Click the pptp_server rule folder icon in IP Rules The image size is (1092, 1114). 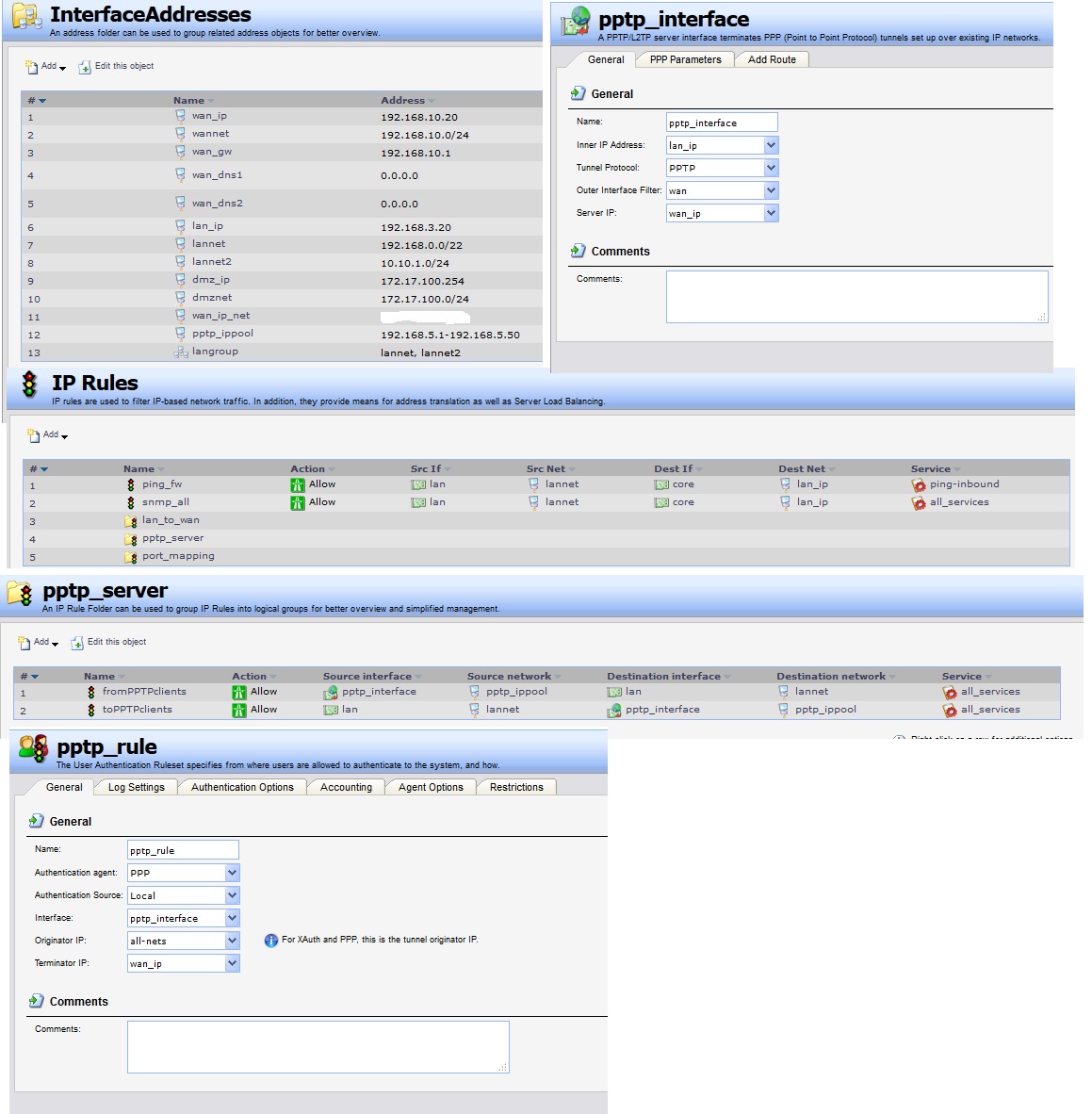pos(131,539)
